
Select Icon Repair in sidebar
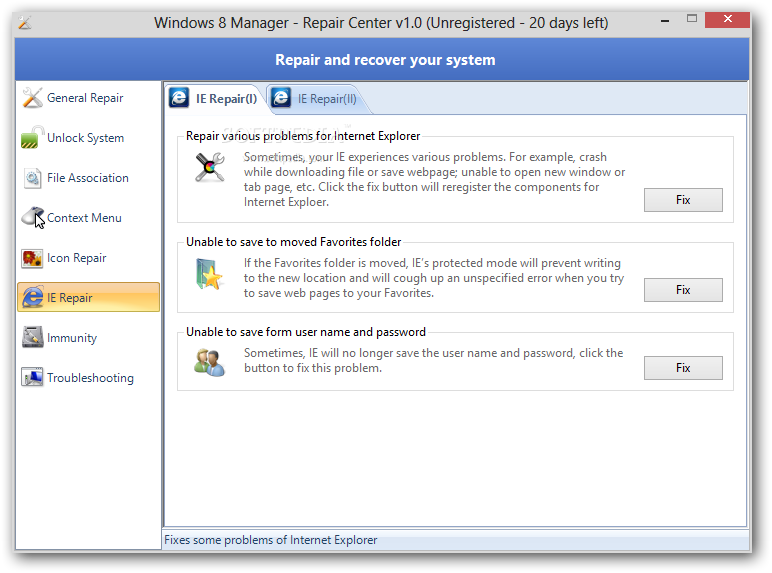click(89, 258)
